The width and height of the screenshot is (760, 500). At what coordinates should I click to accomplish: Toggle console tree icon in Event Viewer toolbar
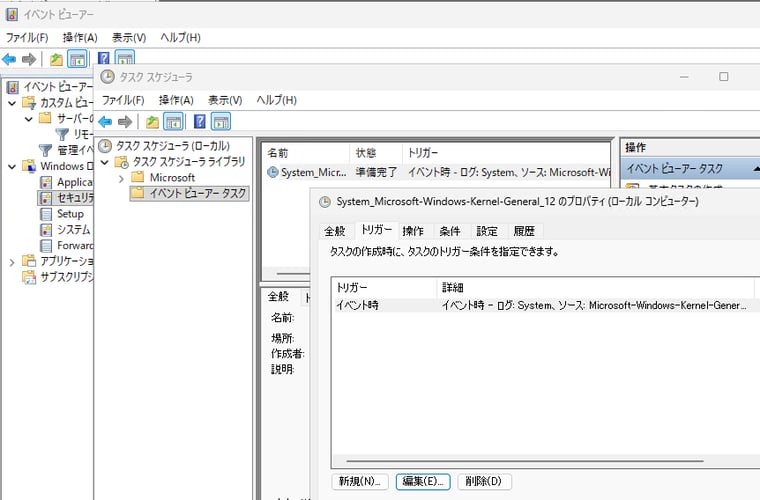pos(77,60)
